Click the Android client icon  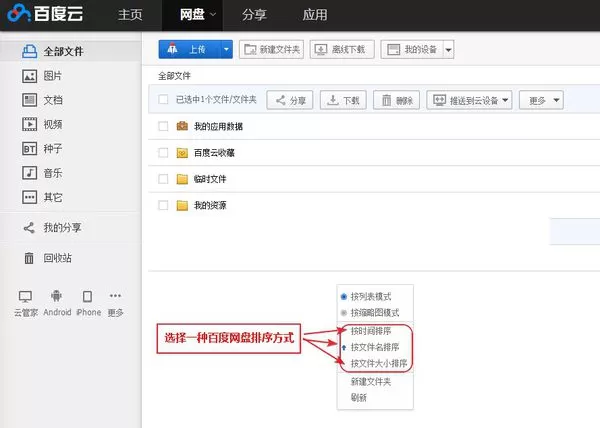coord(56,296)
